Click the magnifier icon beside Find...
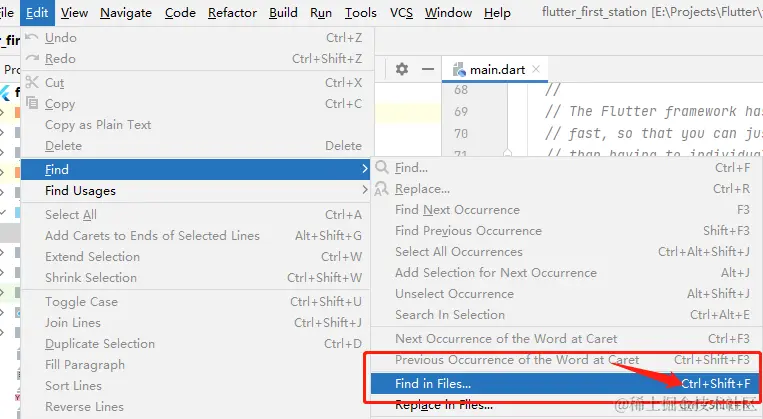Screen dimensions: 763x419 (x=382, y=168)
